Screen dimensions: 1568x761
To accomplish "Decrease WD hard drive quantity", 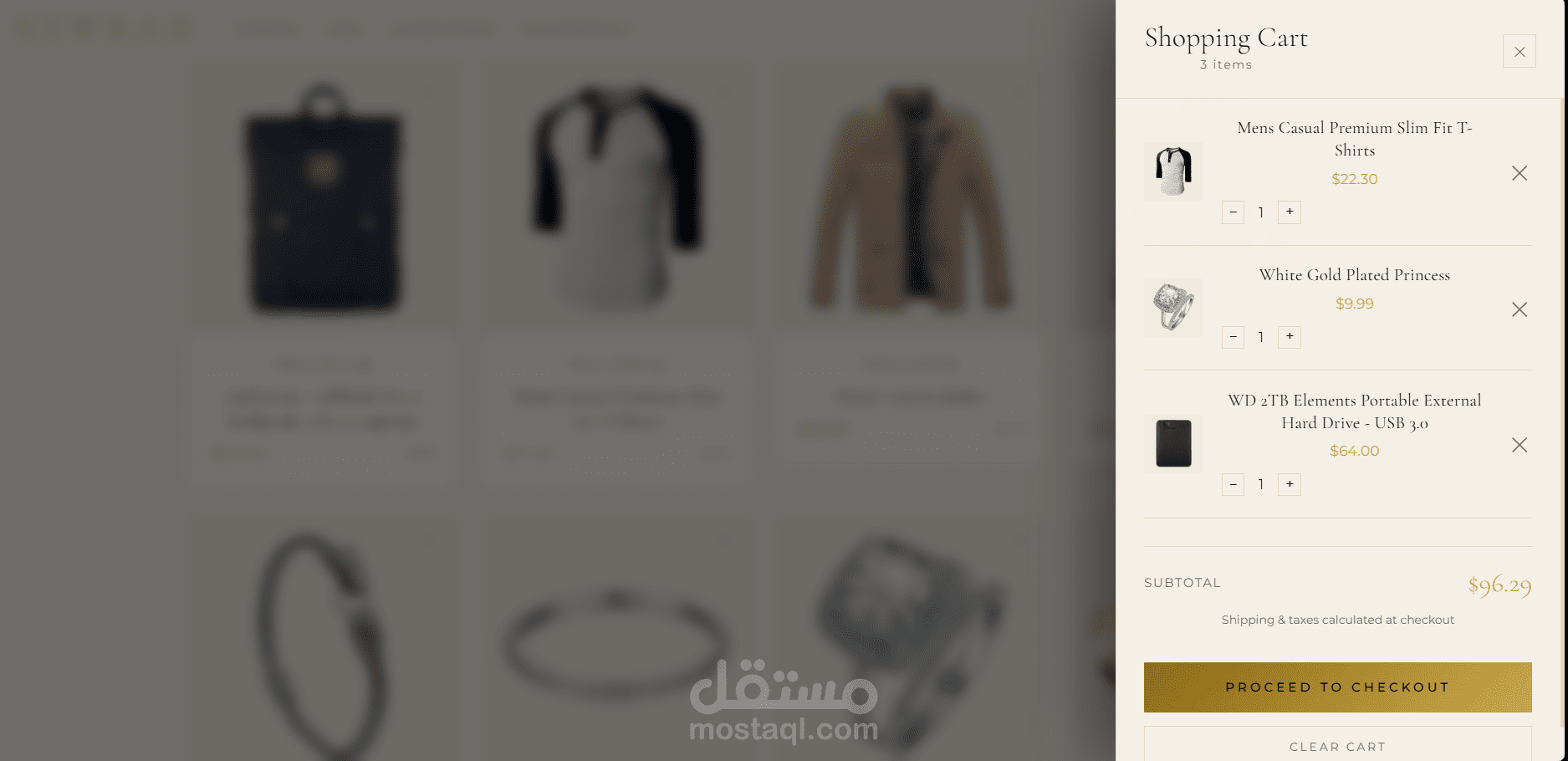I will pyautogui.click(x=1233, y=484).
